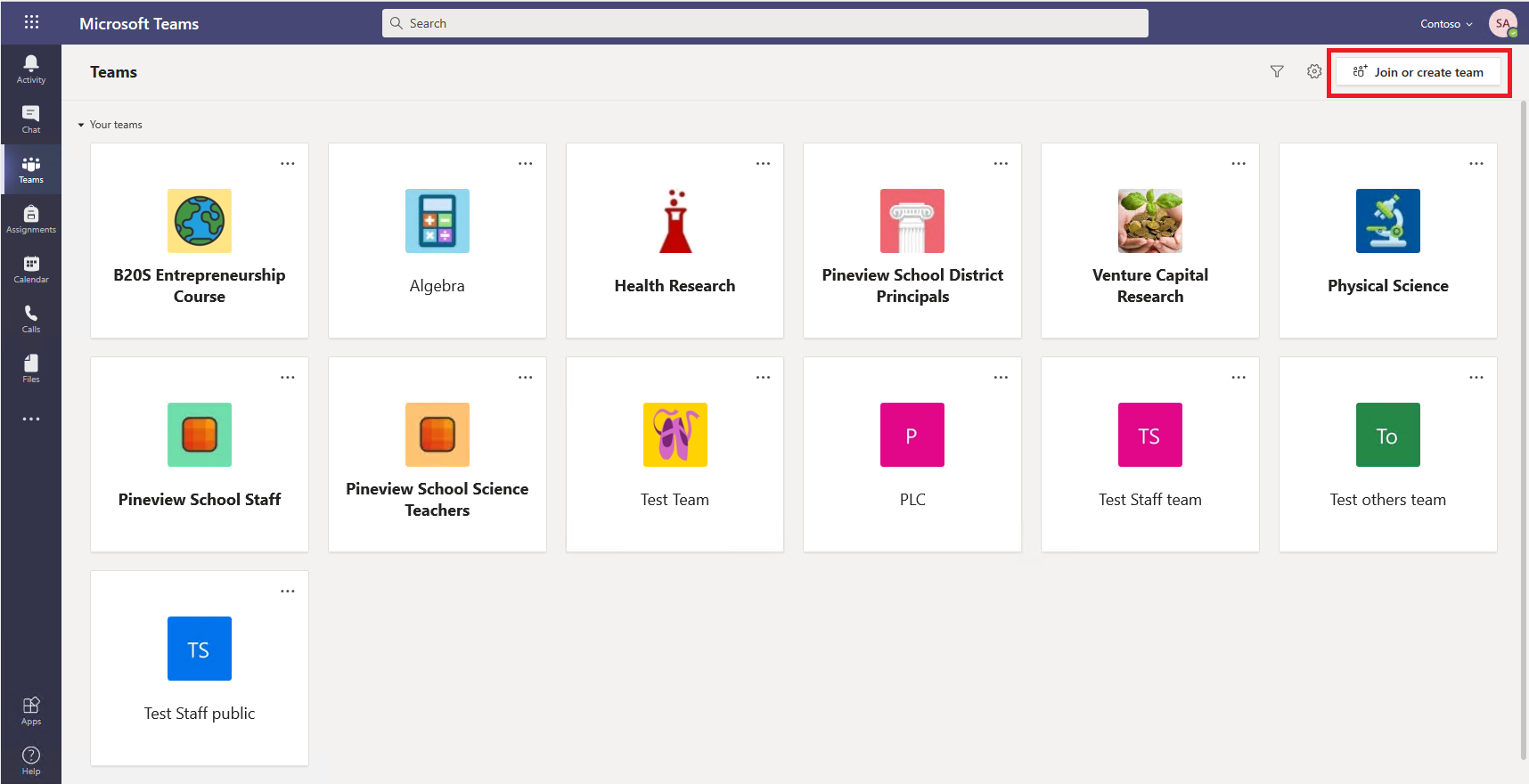Open Files in the sidebar

pos(31,369)
